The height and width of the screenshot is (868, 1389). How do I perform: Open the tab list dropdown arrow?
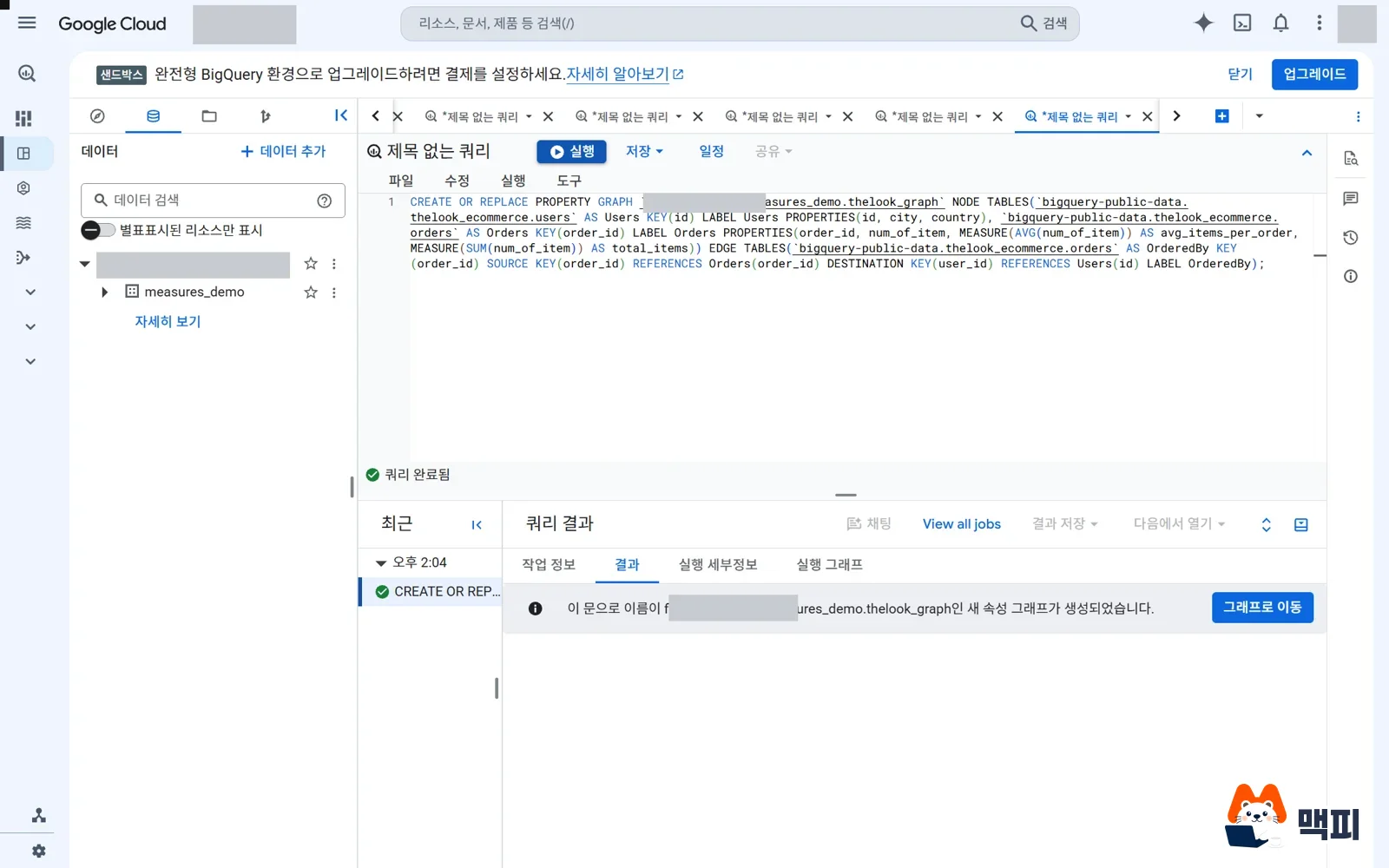point(1259,116)
